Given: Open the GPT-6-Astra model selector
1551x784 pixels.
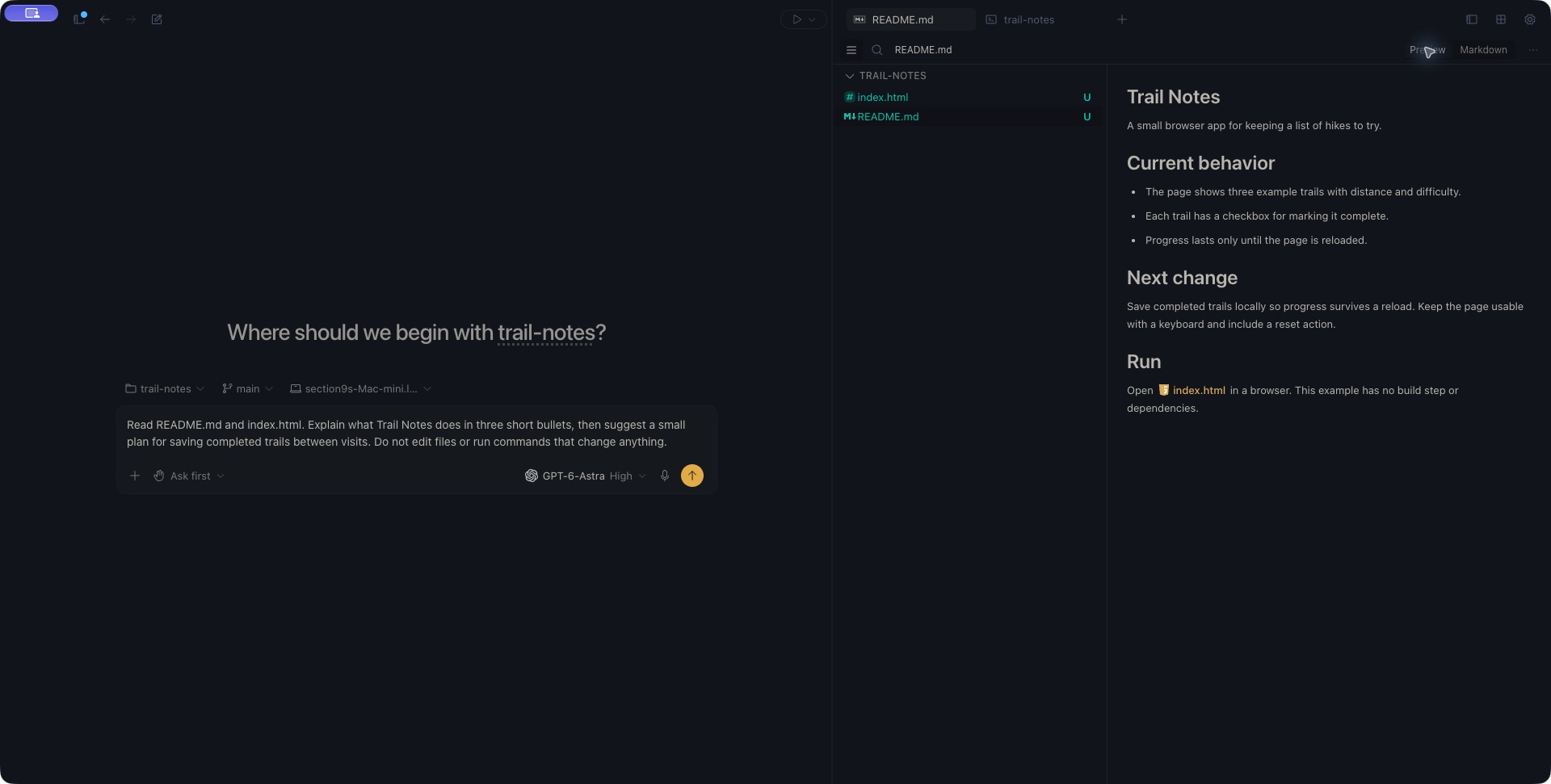Looking at the screenshot, I should (586, 476).
